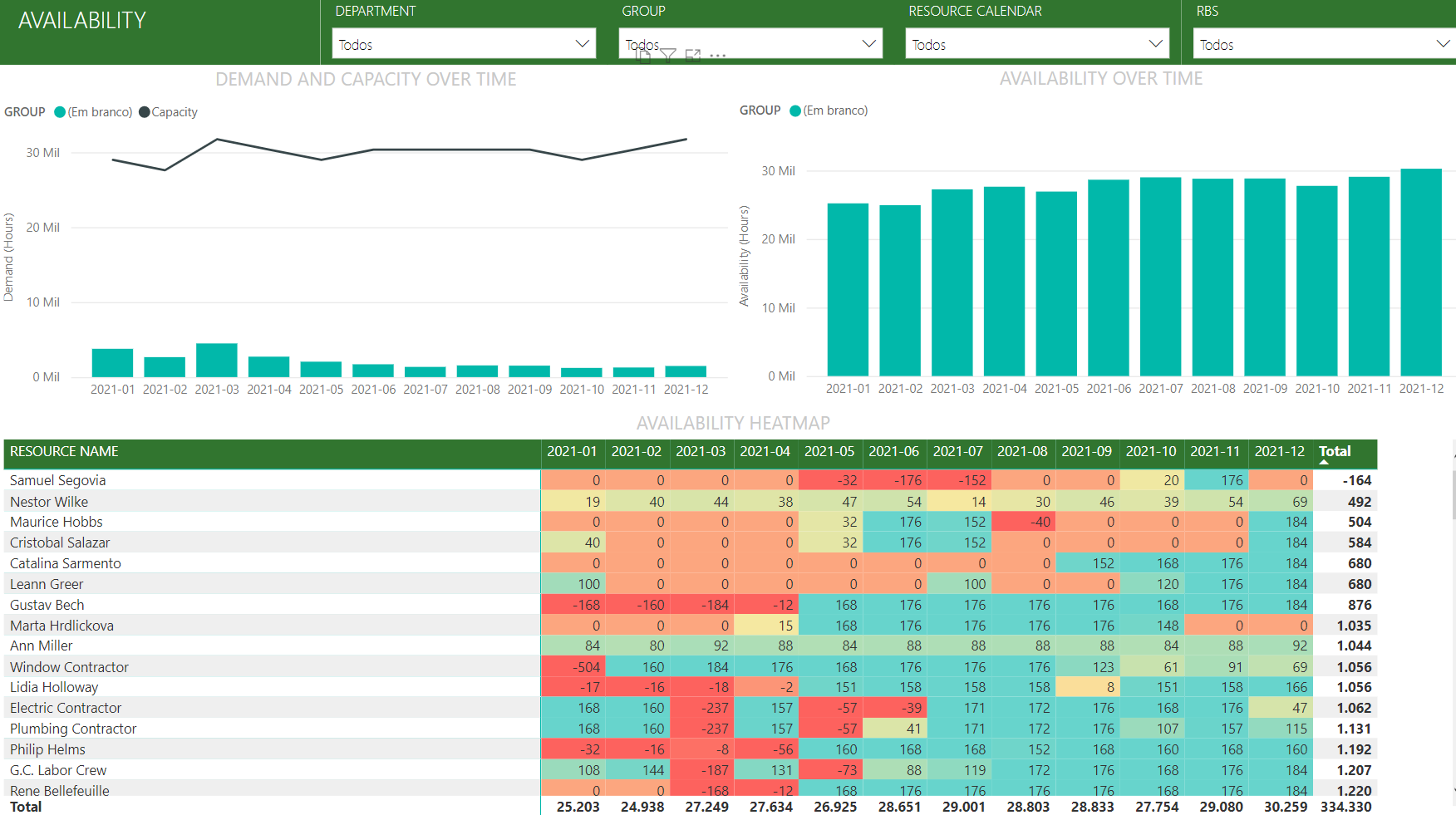
Task: Click the (Em branco) legend swatch in Availability chart
Action: (795, 110)
